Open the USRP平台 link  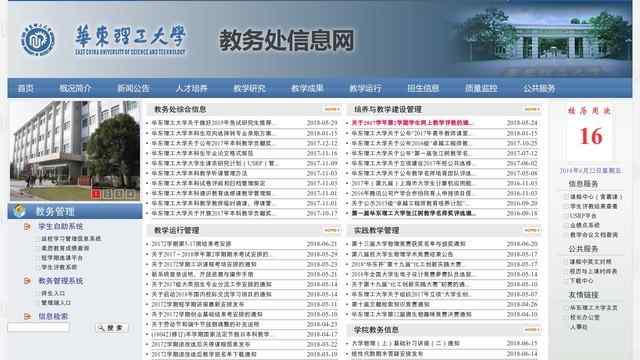point(583,216)
